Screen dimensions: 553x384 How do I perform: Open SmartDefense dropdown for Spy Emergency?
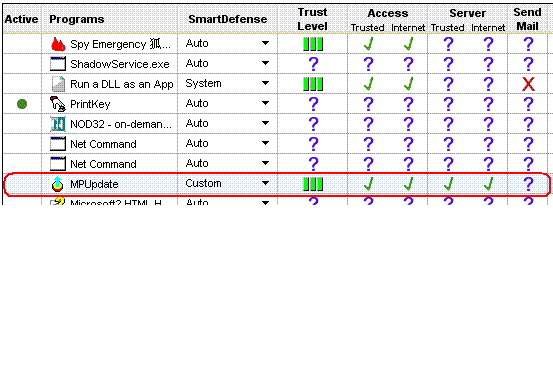pyautogui.click(x=266, y=43)
